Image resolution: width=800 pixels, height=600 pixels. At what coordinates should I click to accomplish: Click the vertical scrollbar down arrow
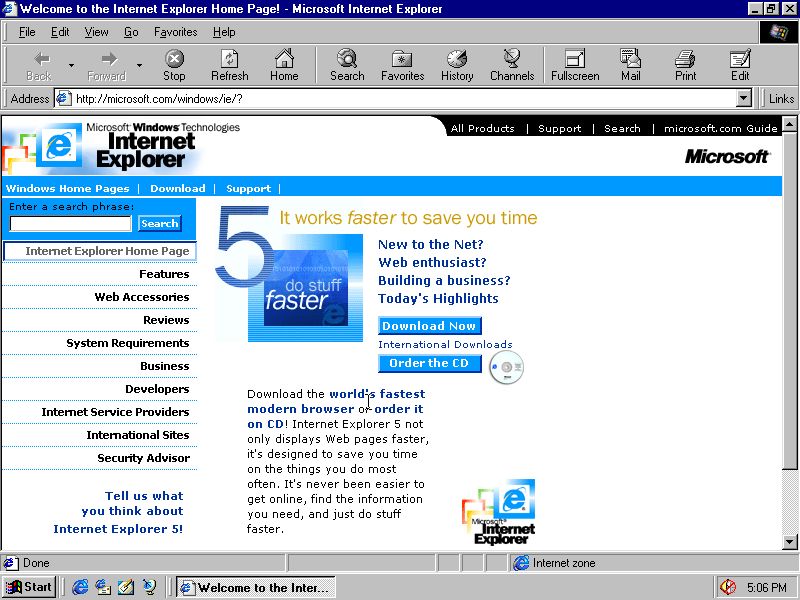pos(789,541)
